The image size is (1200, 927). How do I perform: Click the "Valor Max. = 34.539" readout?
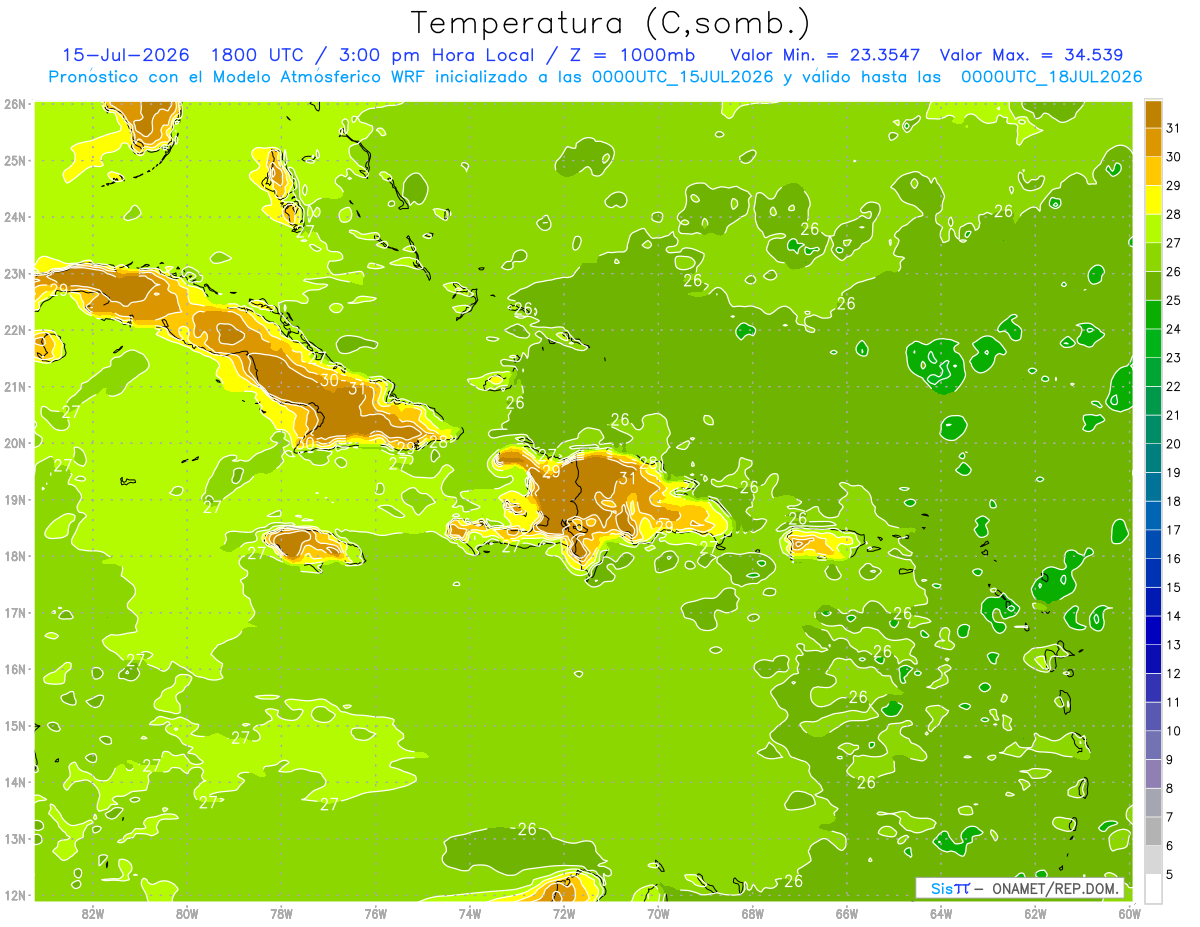(x=1030, y=55)
